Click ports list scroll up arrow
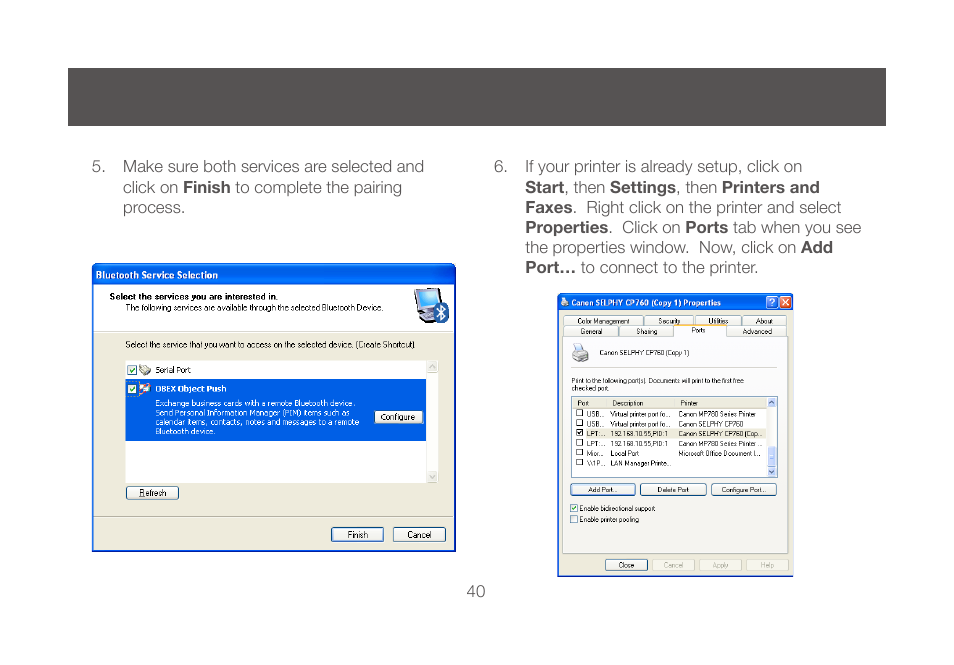 coord(772,403)
